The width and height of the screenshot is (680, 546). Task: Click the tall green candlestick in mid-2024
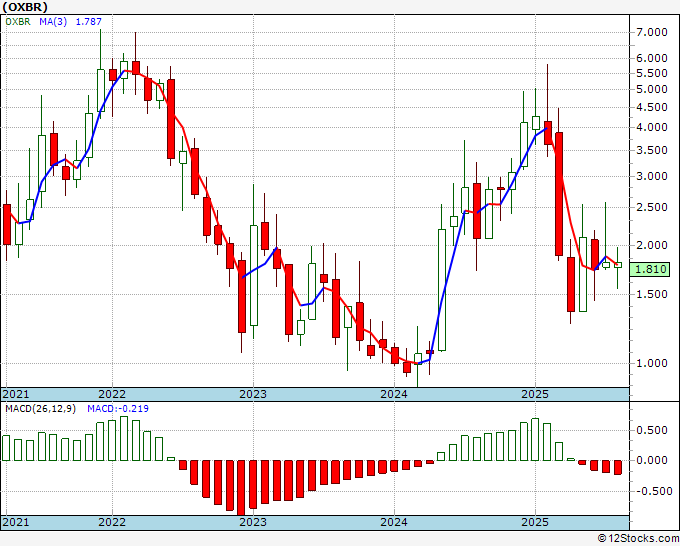441,290
